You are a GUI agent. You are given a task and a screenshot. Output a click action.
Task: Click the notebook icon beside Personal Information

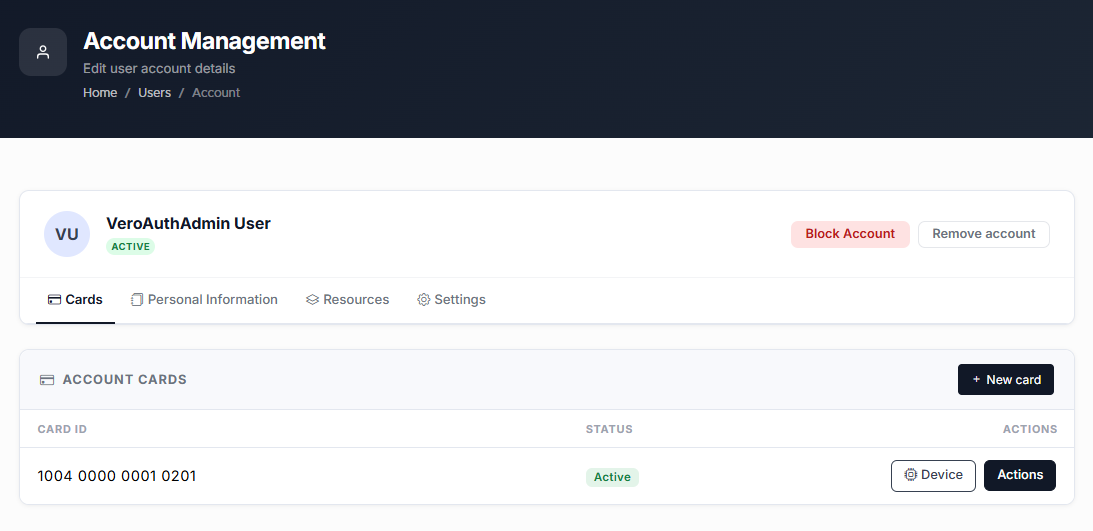pyautogui.click(x=137, y=300)
